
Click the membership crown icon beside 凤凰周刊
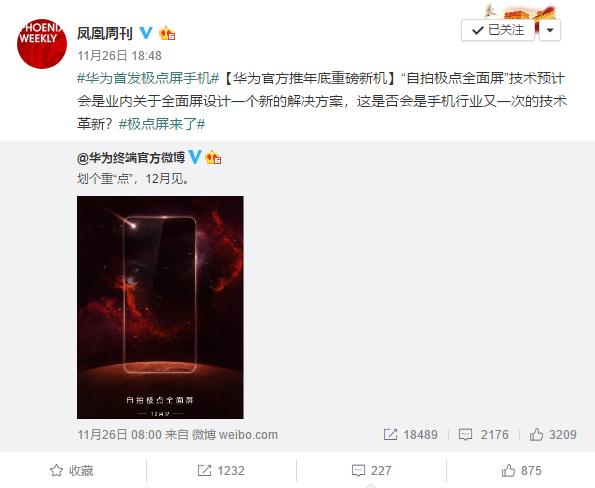[167, 34]
